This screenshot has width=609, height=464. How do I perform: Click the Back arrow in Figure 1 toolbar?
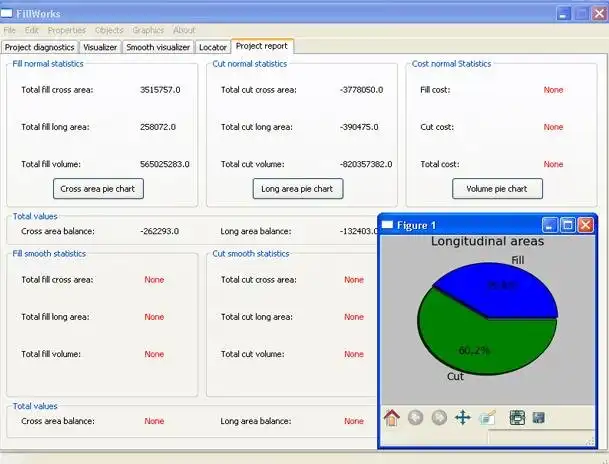[415, 418]
